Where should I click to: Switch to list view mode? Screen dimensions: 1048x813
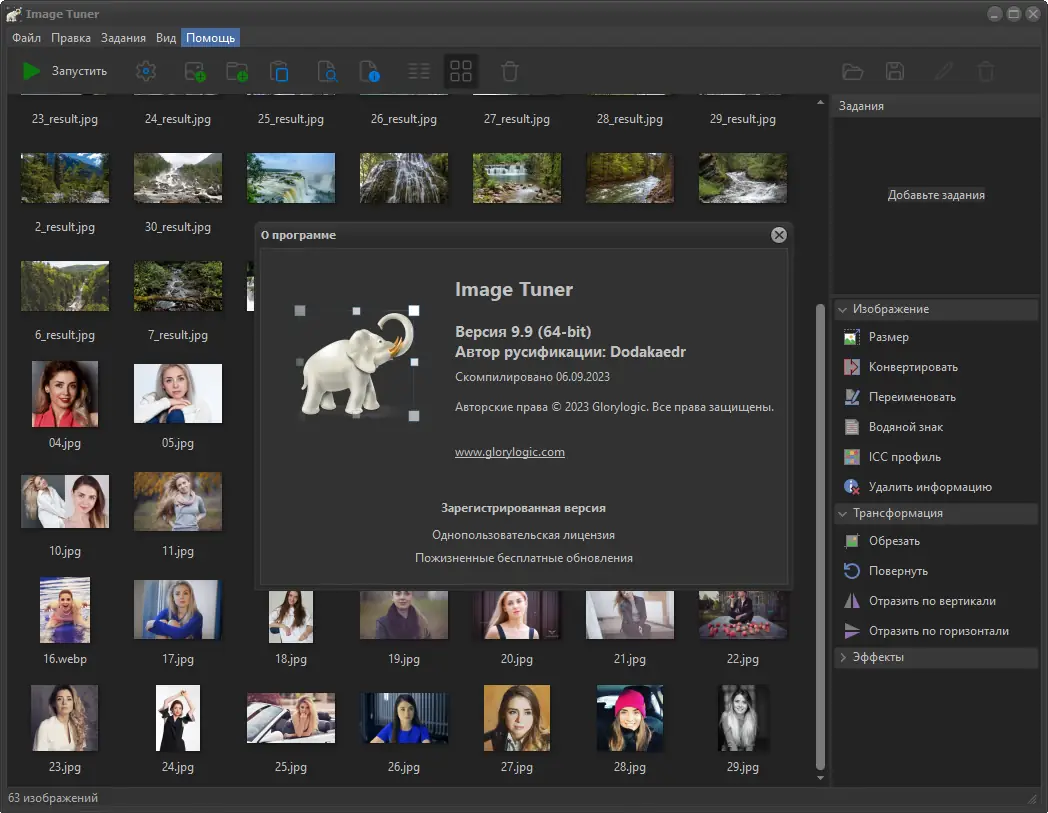[418, 70]
